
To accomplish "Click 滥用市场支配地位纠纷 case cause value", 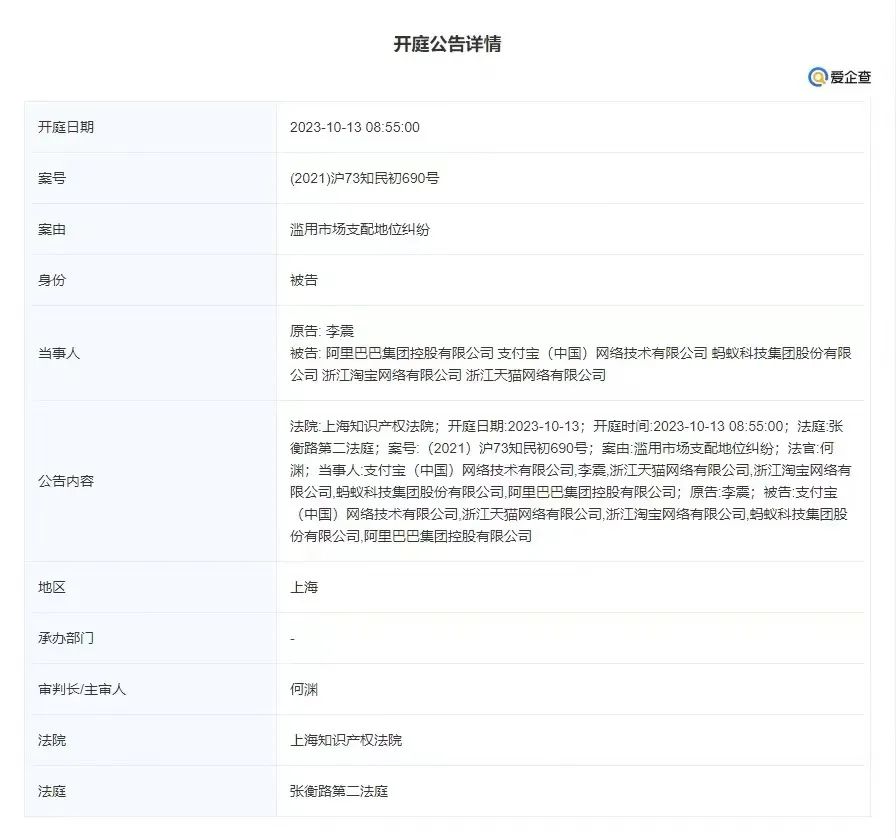I will [x=359, y=229].
